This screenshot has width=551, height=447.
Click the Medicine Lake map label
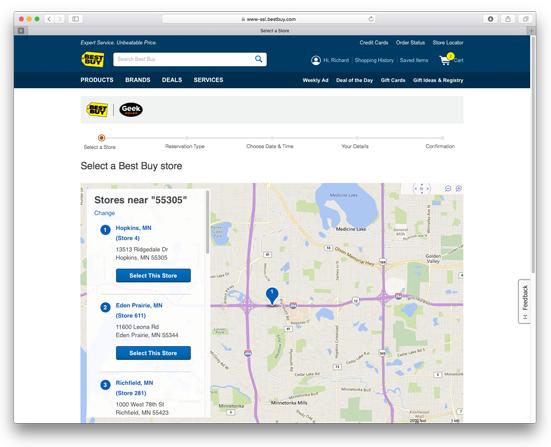(351, 229)
